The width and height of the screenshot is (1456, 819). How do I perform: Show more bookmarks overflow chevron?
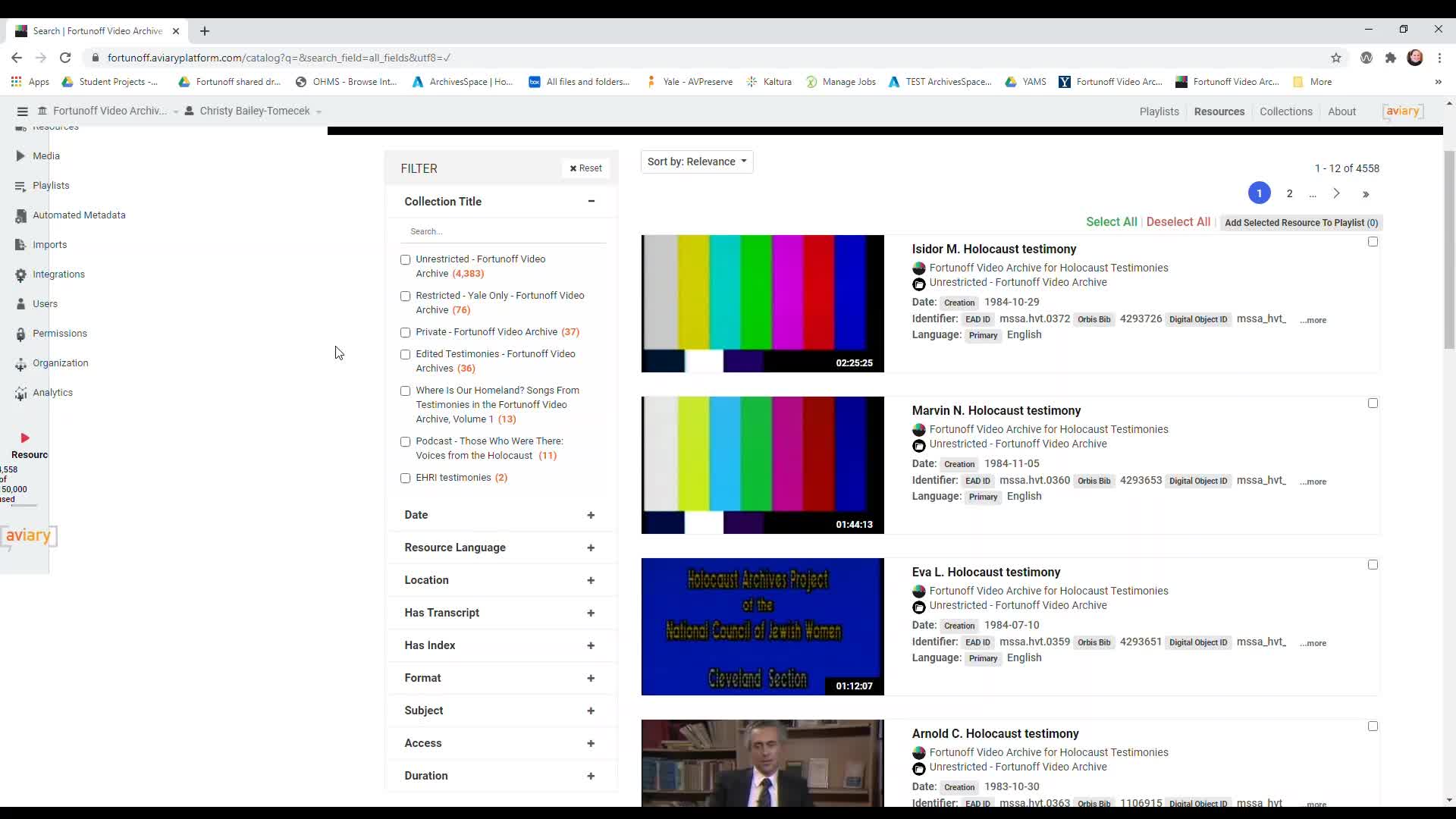tap(1438, 82)
